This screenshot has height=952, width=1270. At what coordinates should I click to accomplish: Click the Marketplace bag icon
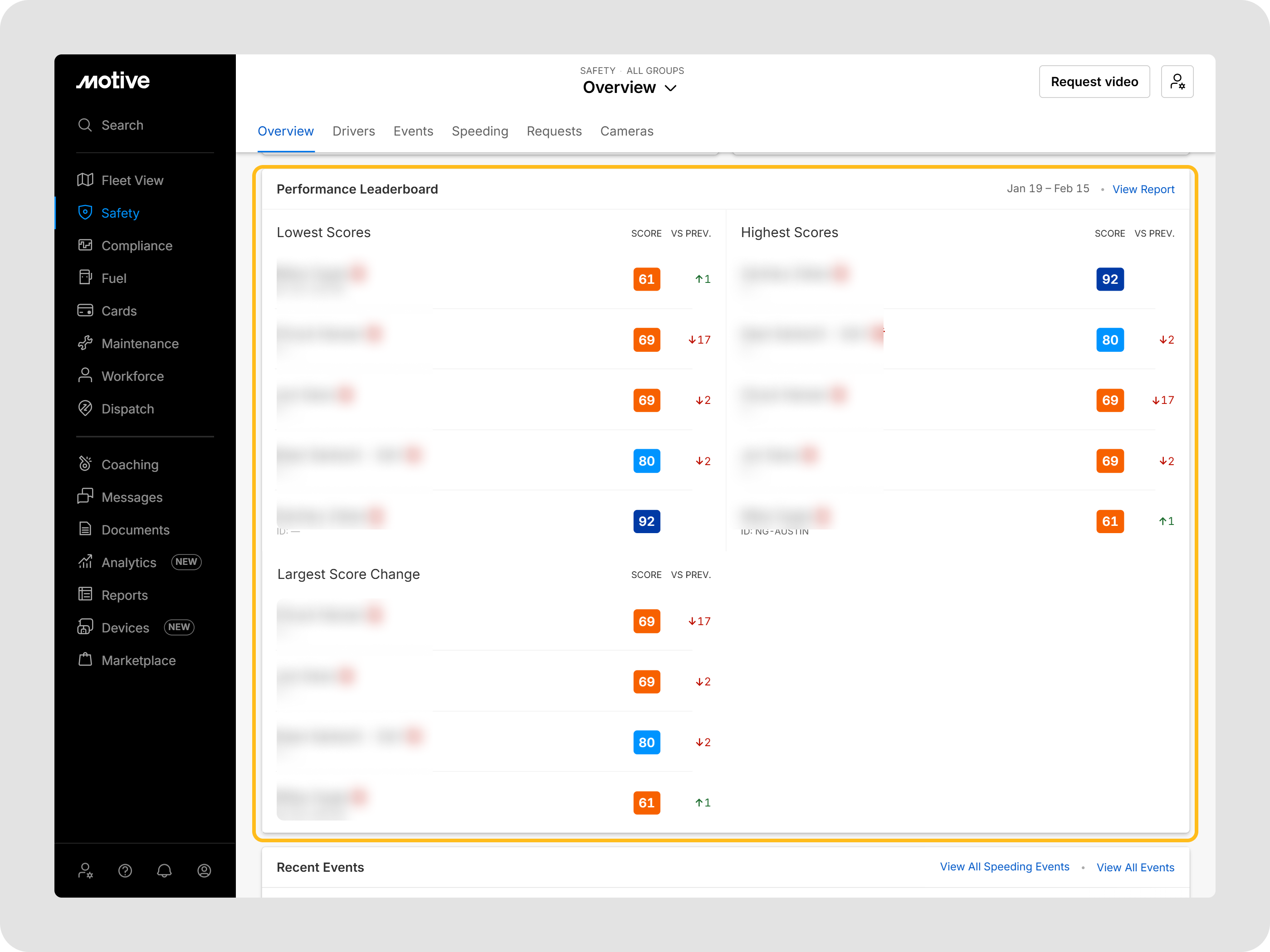tap(85, 659)
